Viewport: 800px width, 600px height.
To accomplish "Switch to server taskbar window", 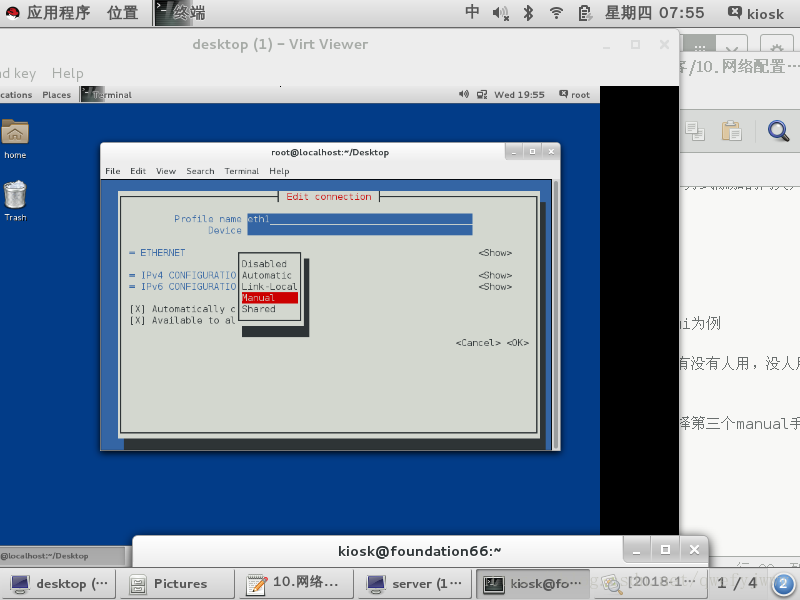I will [415, 584].
